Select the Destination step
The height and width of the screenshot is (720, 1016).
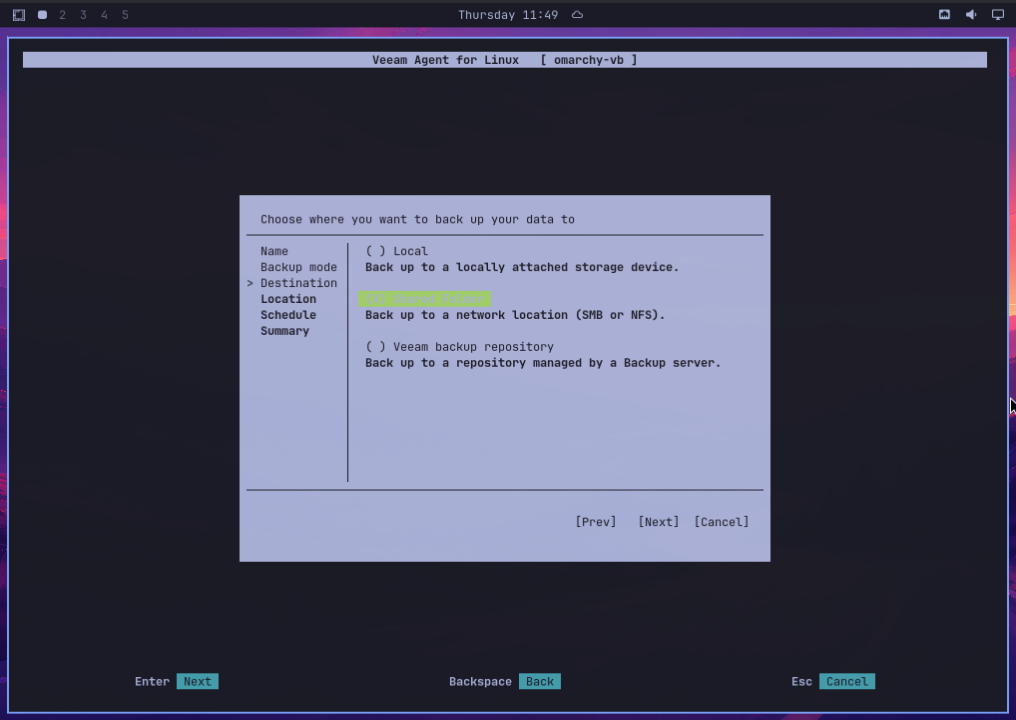pos(299,283)
